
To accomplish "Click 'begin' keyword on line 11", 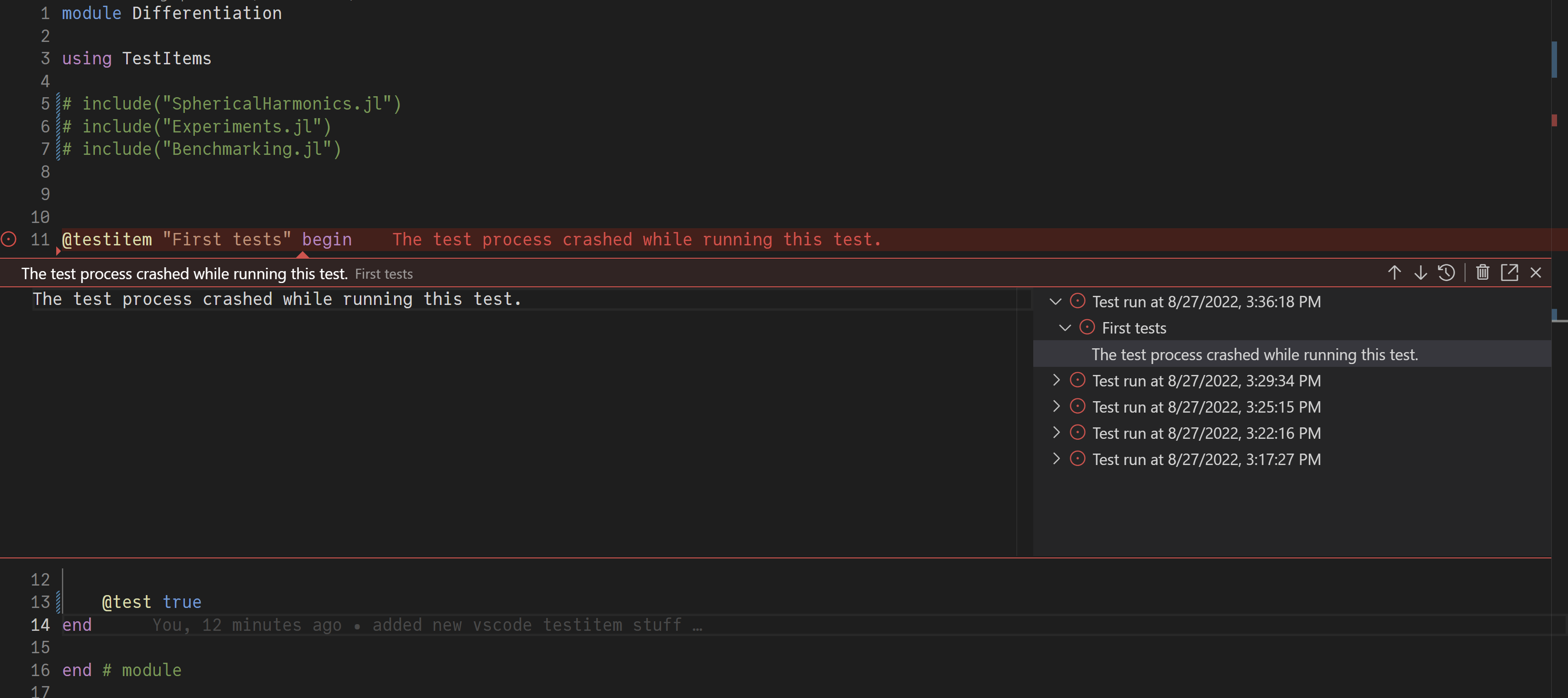I will tap(327, 240).
